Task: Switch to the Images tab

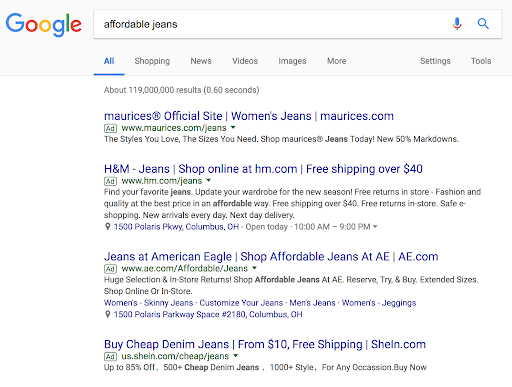Action: pos(292,61)
